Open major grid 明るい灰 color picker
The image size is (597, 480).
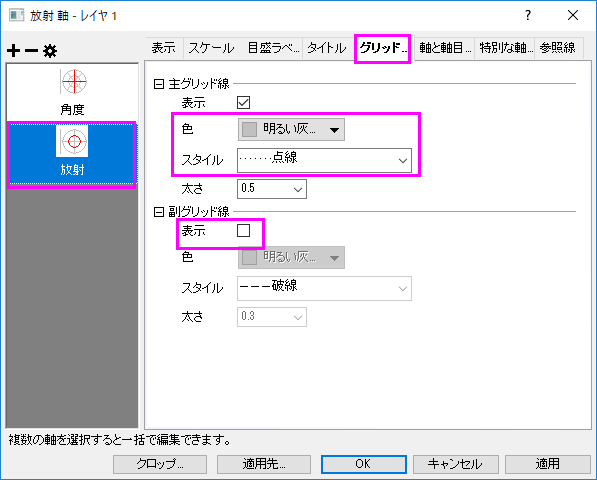tap(291, 129)
